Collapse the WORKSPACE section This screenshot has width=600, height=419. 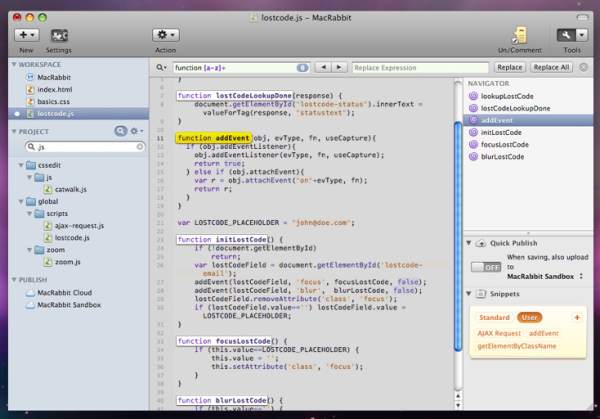[14, 64]
